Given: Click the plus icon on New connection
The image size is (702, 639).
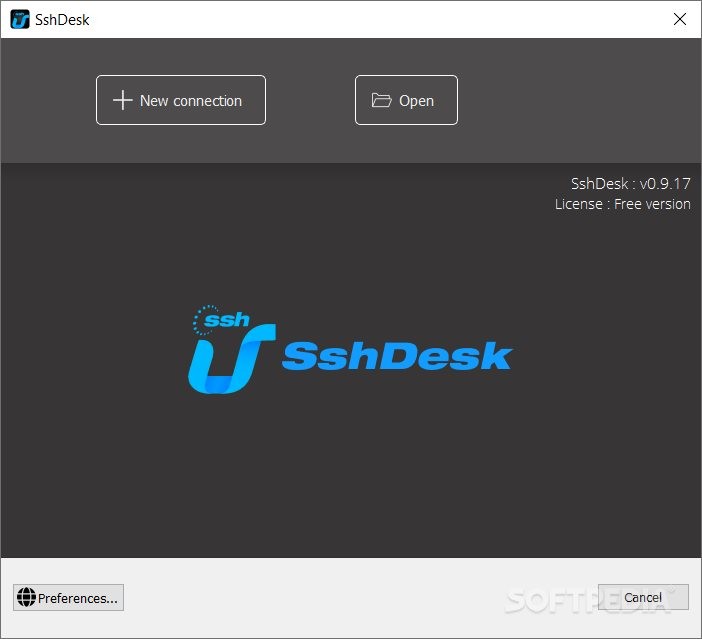Looking at the screenshot, I should coord(122,100).
